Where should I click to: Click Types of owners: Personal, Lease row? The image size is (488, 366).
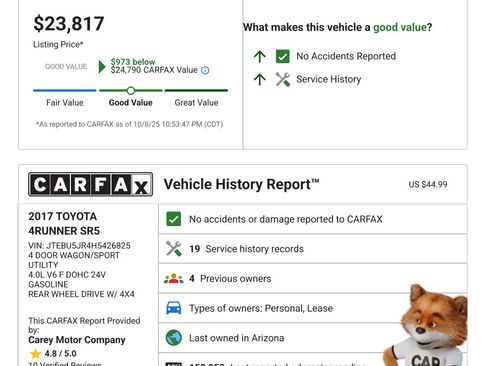(313, 308)
